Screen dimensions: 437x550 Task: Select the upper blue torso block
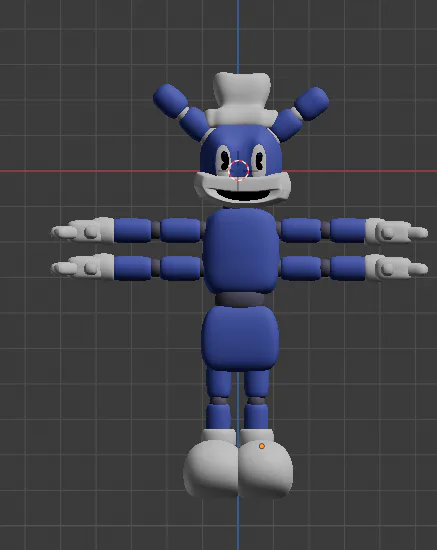[x=241, y=250]
